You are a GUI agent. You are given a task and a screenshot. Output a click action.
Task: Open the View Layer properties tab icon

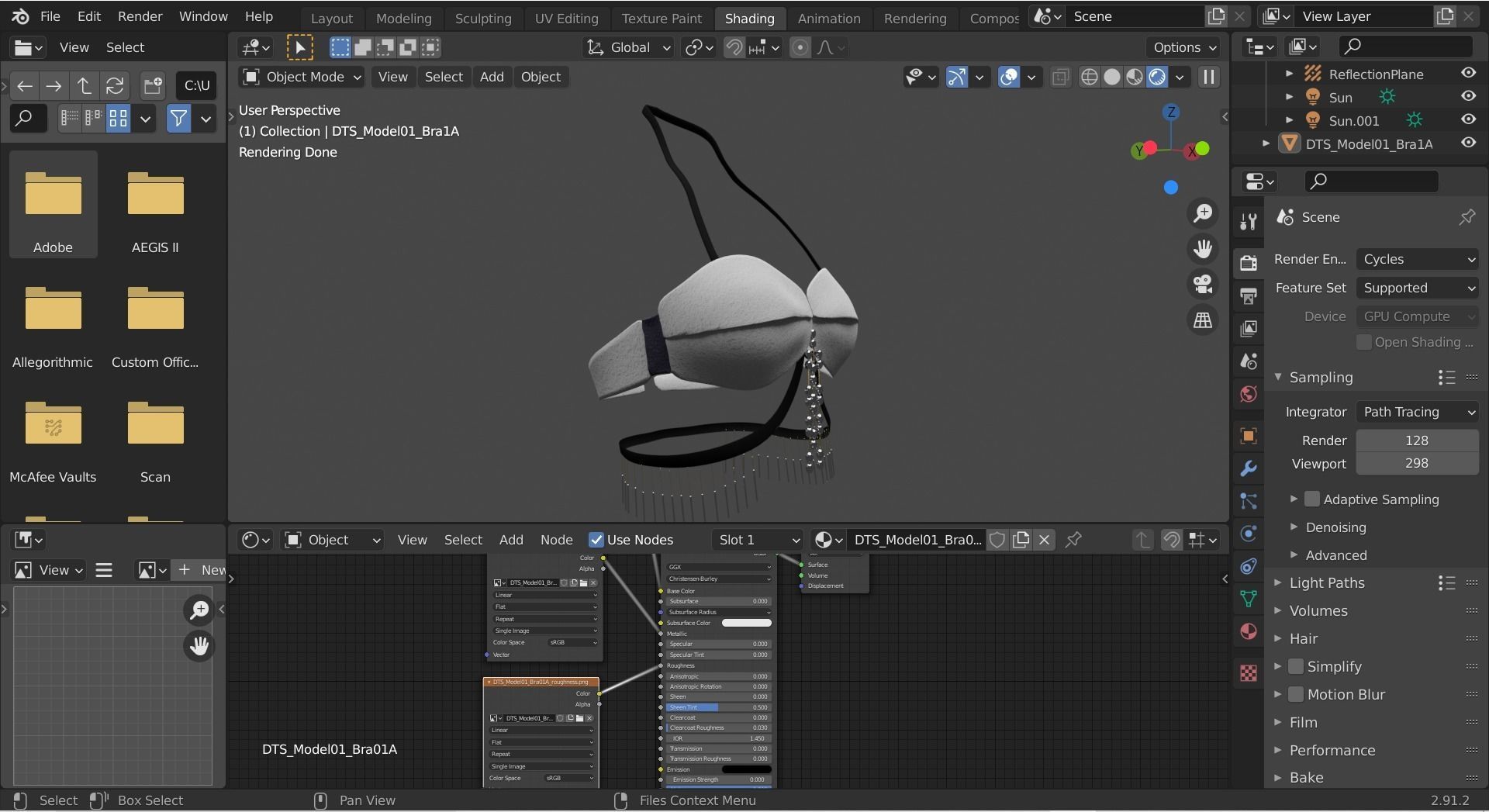tap(1248, 328)
